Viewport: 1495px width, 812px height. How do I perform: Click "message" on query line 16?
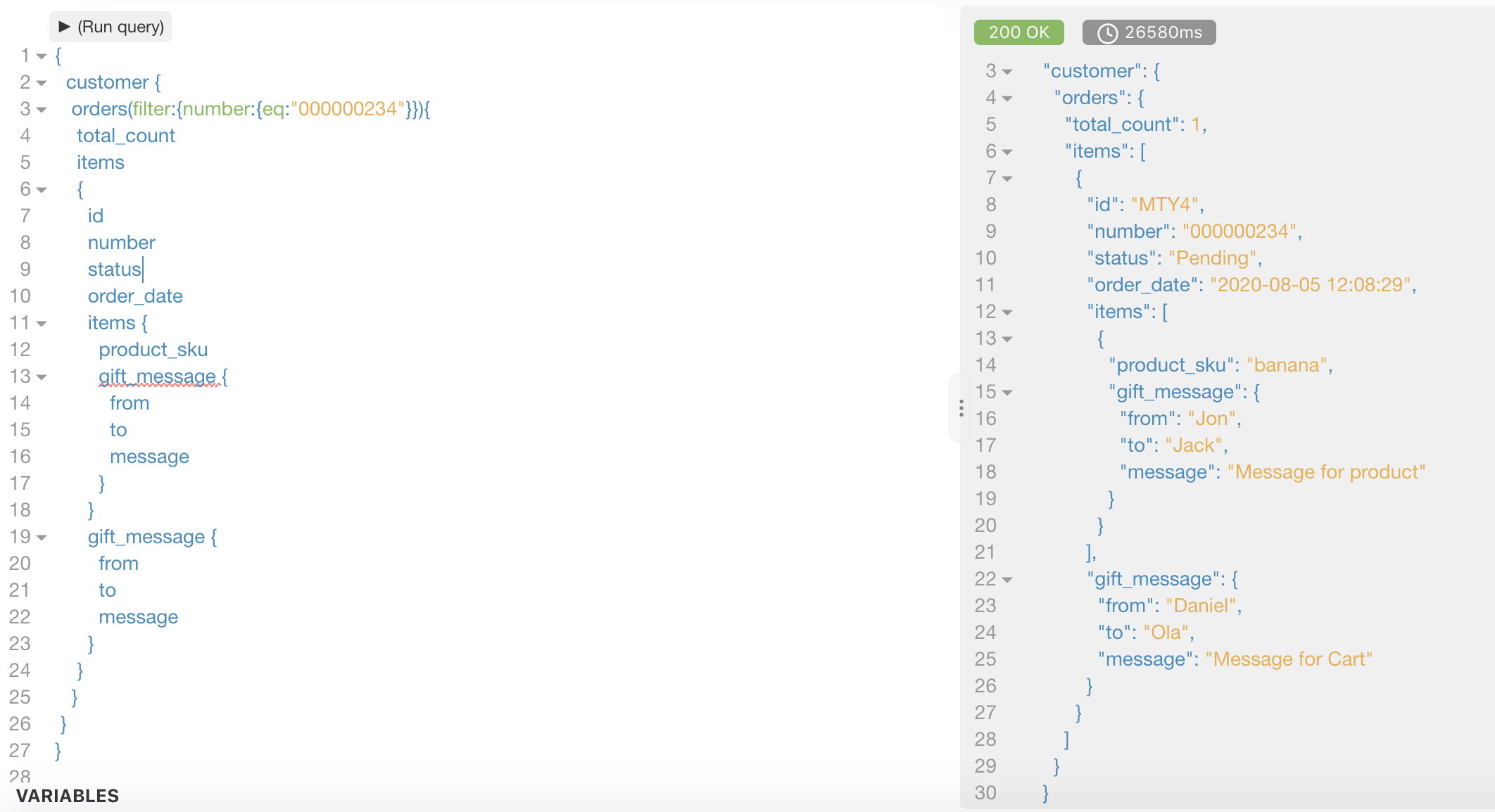(x=149, y=457)
